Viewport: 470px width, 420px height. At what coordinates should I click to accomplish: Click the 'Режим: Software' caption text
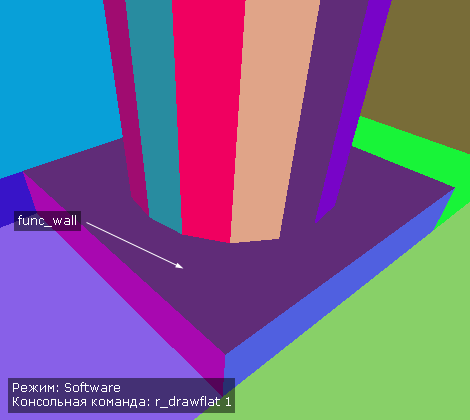click(66, 388)
